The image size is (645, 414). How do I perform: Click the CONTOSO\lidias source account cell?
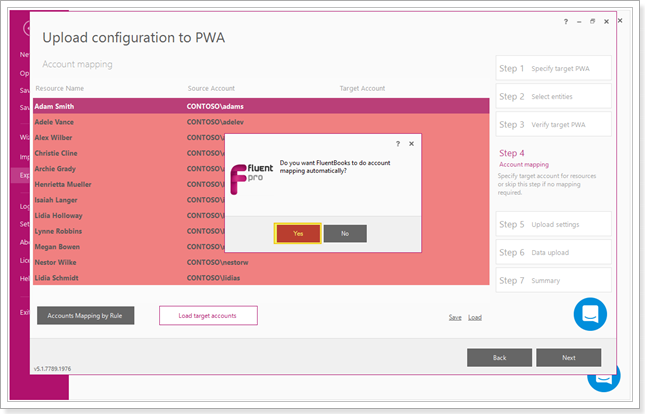(x=213, y=278)
